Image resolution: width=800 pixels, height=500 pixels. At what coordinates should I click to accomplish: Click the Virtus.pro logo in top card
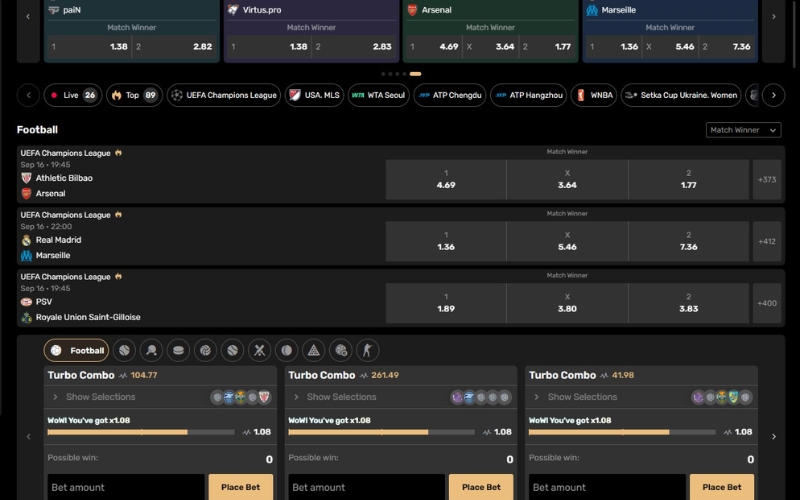pyautogui.click(x=233, y=10)
